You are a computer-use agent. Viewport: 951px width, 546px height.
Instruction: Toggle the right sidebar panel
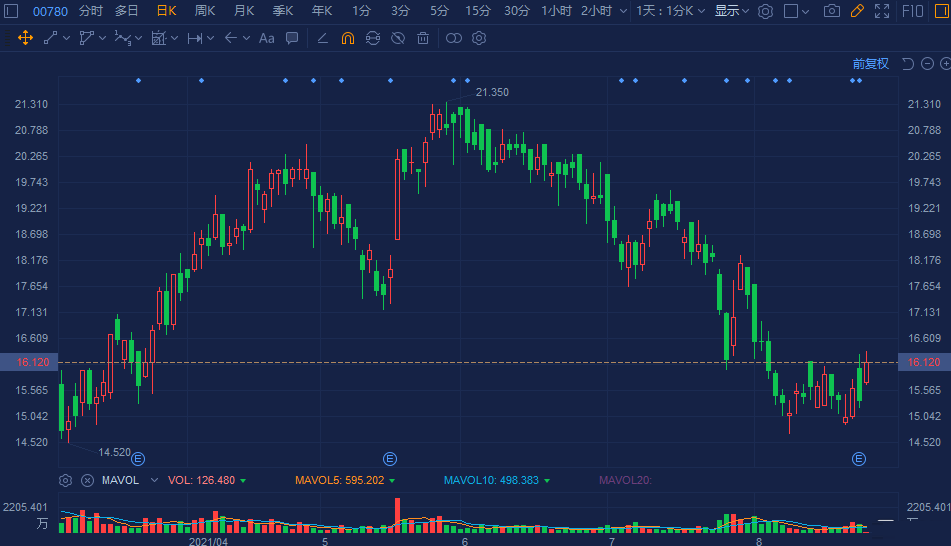coord(942,11)
